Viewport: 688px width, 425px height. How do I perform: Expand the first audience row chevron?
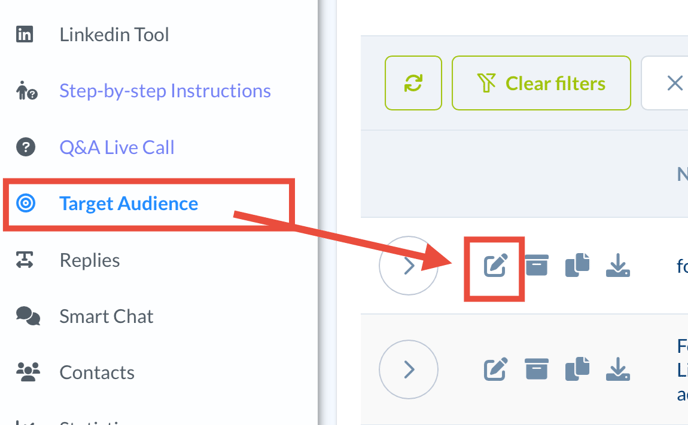coord(409,266)
